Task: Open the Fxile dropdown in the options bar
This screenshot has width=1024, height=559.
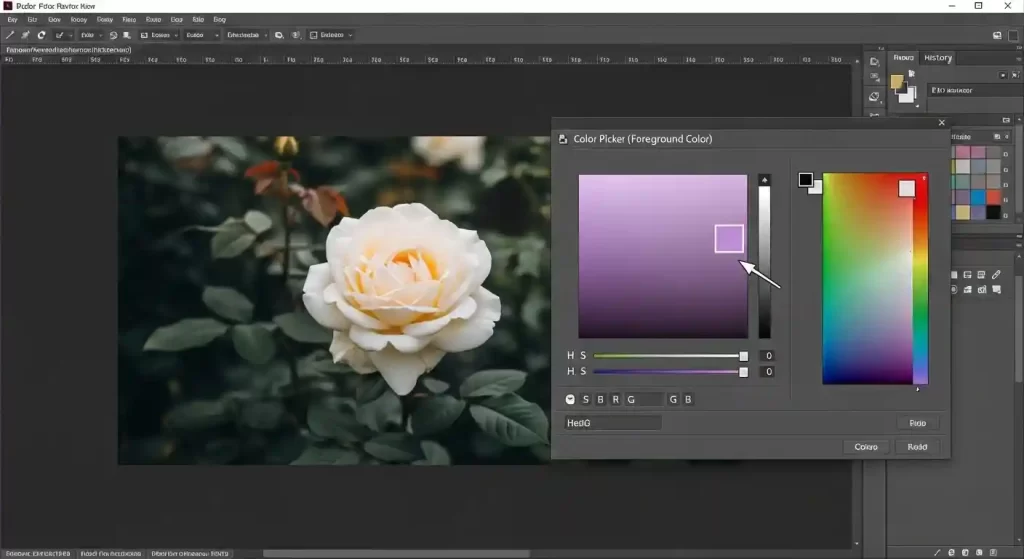Action: click(91, 35)
